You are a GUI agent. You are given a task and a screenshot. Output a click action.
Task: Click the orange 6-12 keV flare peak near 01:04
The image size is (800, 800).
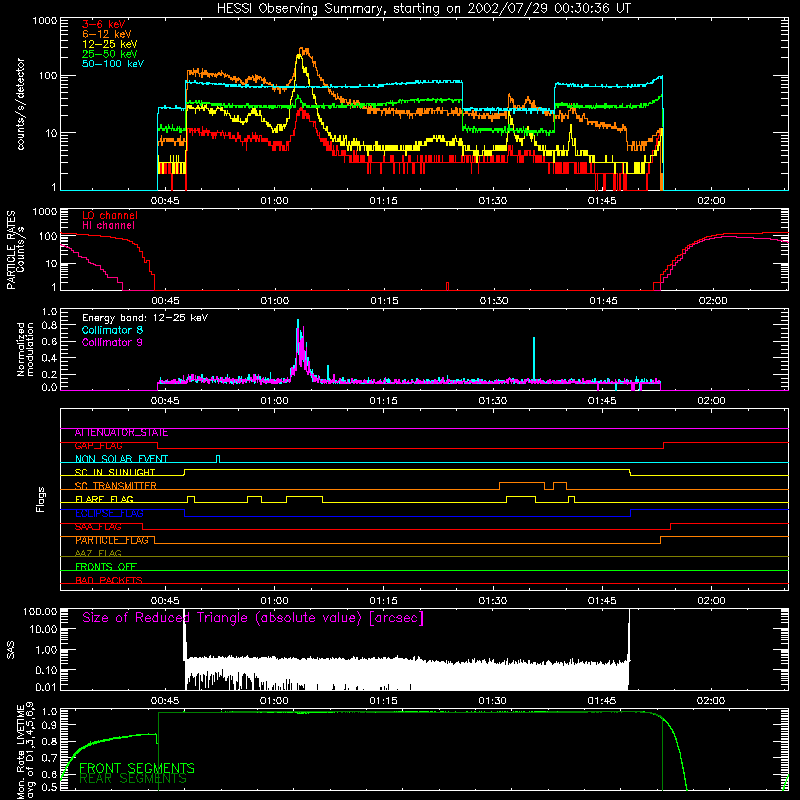tap(304, 51)
